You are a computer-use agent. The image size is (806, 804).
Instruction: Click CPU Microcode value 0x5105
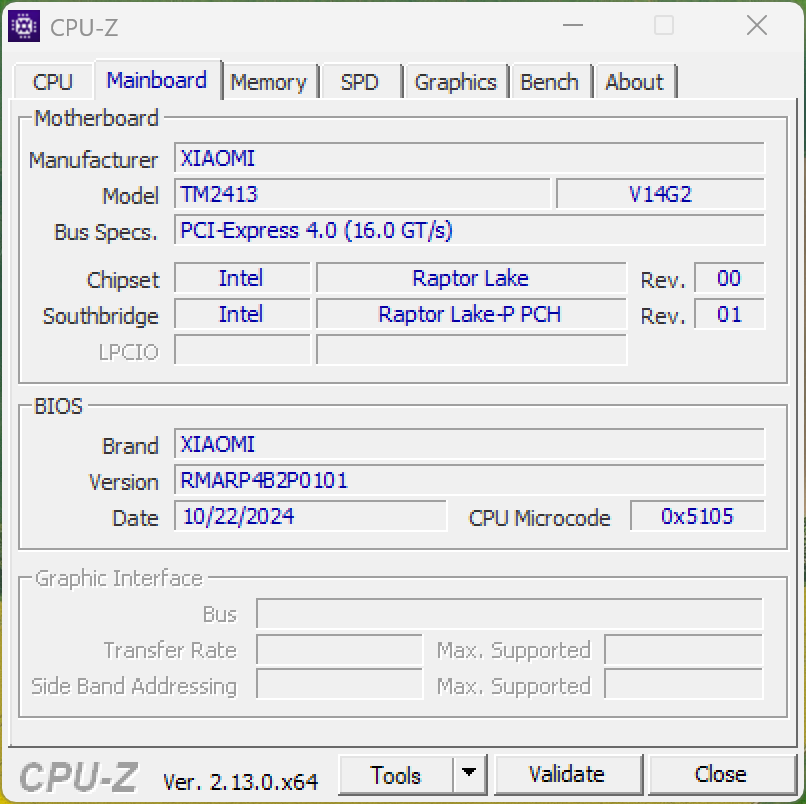698,516
